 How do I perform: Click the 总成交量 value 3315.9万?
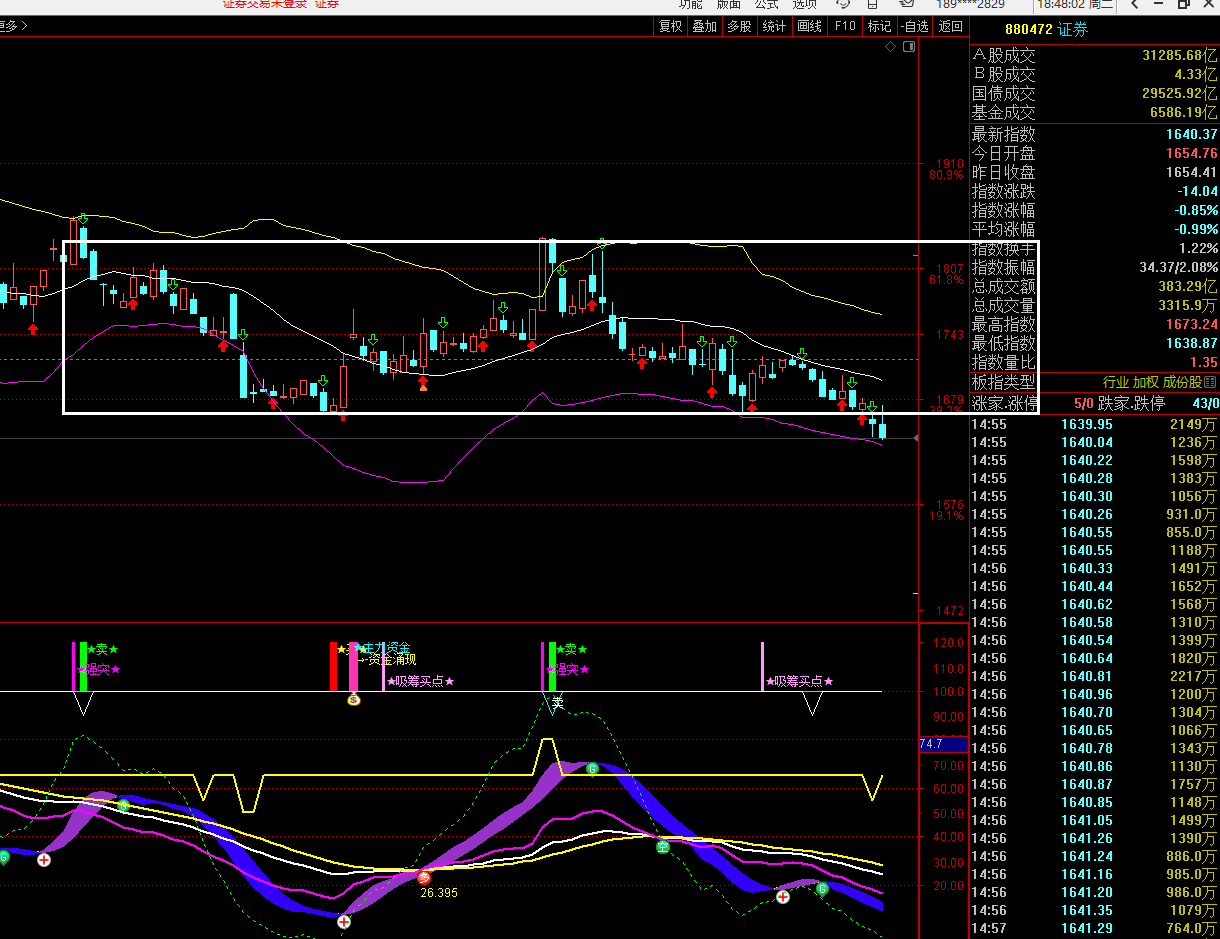pos(1187,306)
